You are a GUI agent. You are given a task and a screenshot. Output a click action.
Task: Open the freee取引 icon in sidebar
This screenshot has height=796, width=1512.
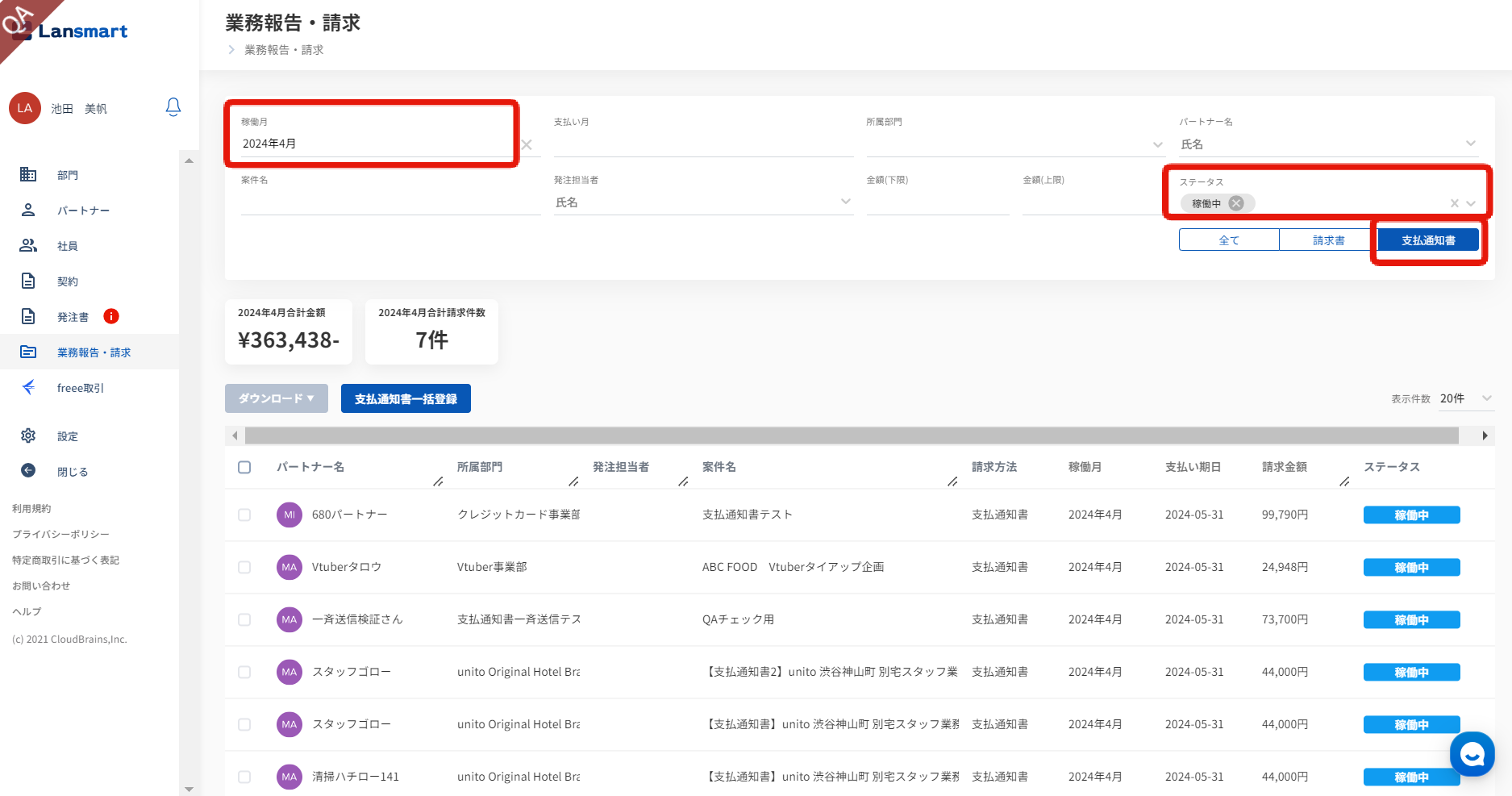[28, 387]
